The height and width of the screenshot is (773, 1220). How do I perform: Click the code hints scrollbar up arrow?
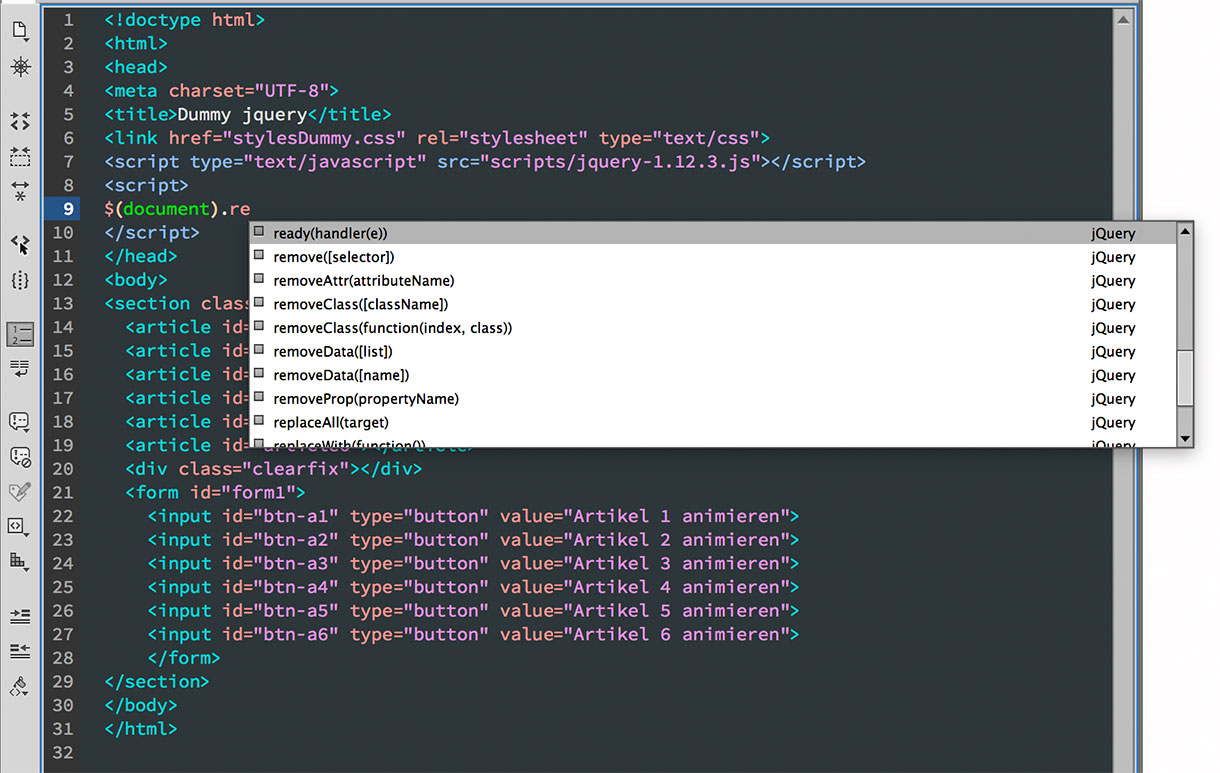coord(1185,231)
